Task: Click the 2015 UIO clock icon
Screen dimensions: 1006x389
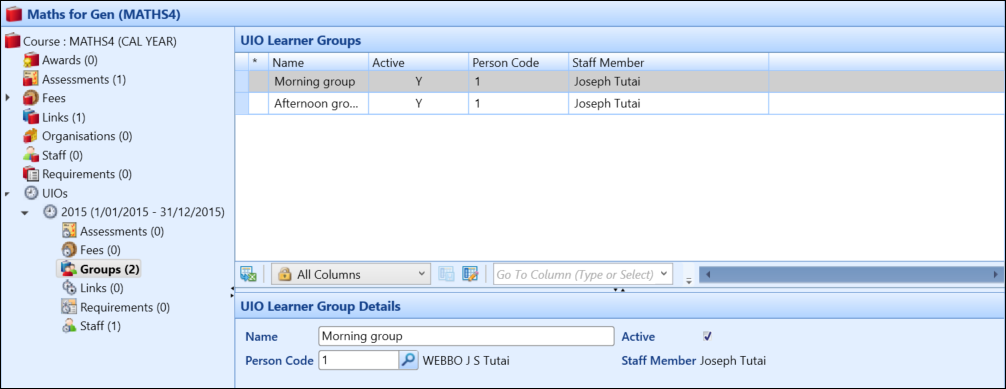Action: click(49, 212)
